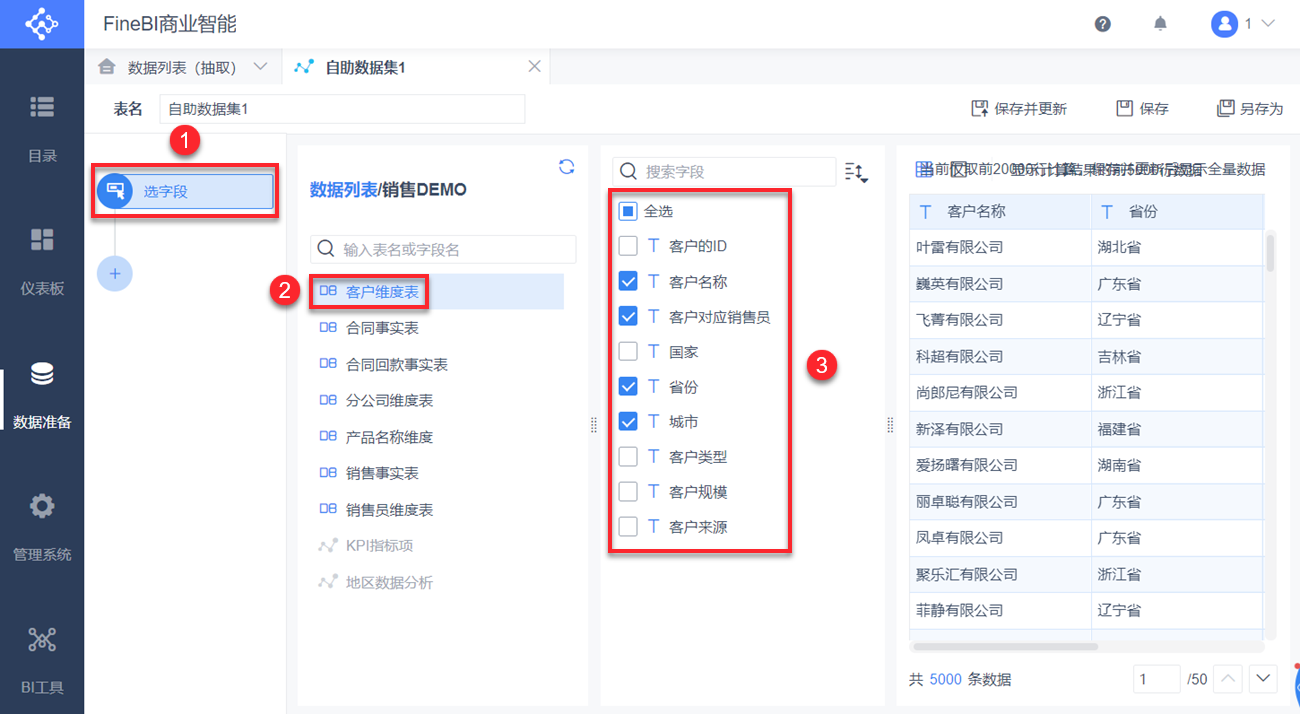
Task: Click the page number input box
Action: (x=1158, y=679)
